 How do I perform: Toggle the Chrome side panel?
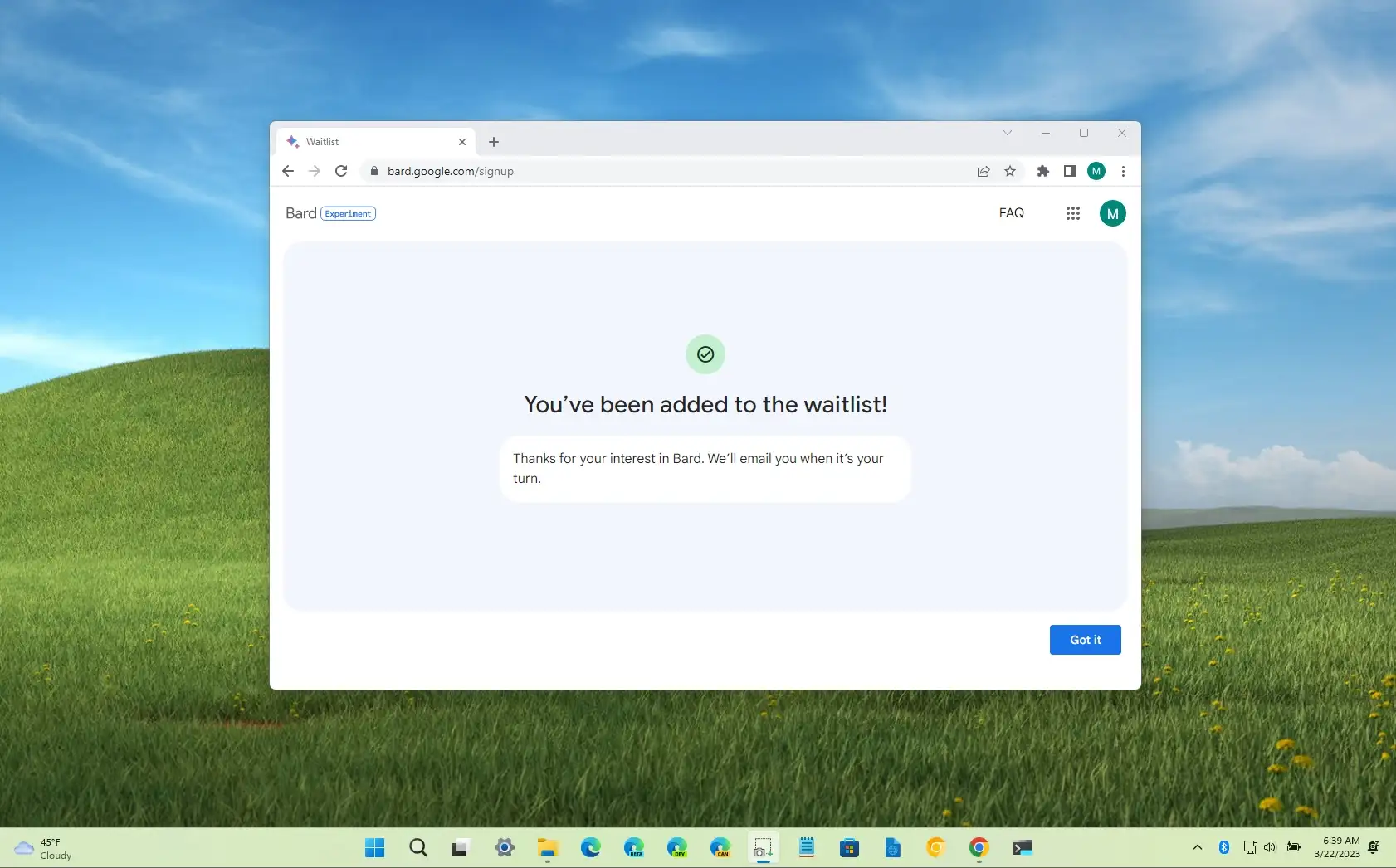pyautogui.click(x=1070, y=171)
